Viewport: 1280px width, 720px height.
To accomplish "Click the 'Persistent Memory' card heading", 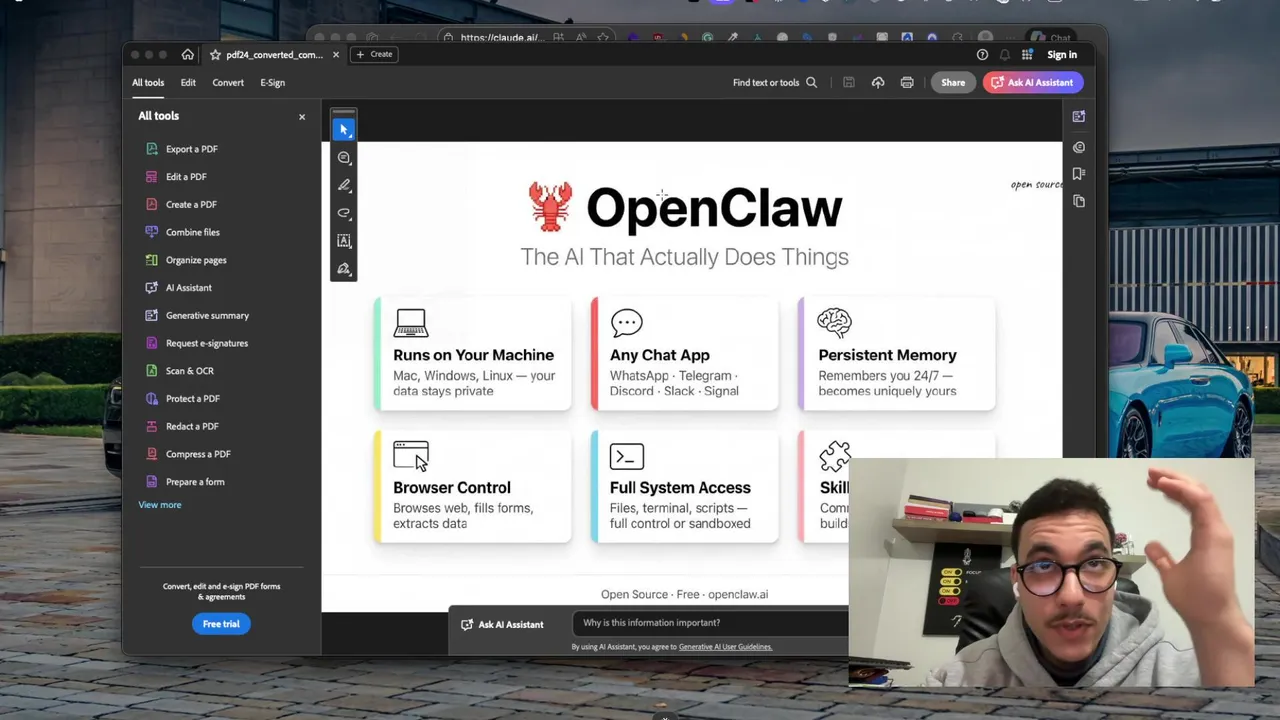I will [887, 355].
